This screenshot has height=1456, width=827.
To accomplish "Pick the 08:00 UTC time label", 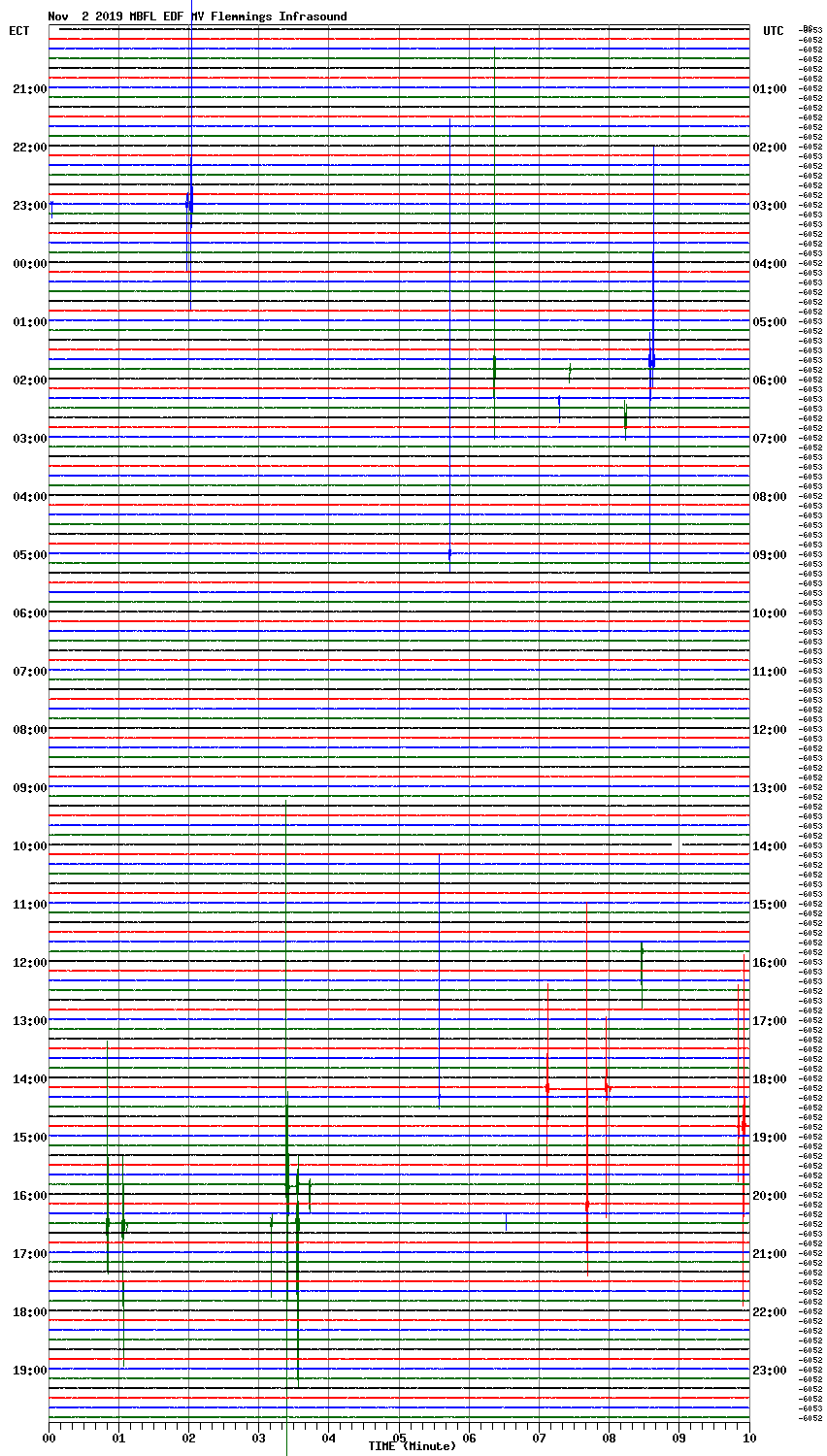I will pos(770,497).
